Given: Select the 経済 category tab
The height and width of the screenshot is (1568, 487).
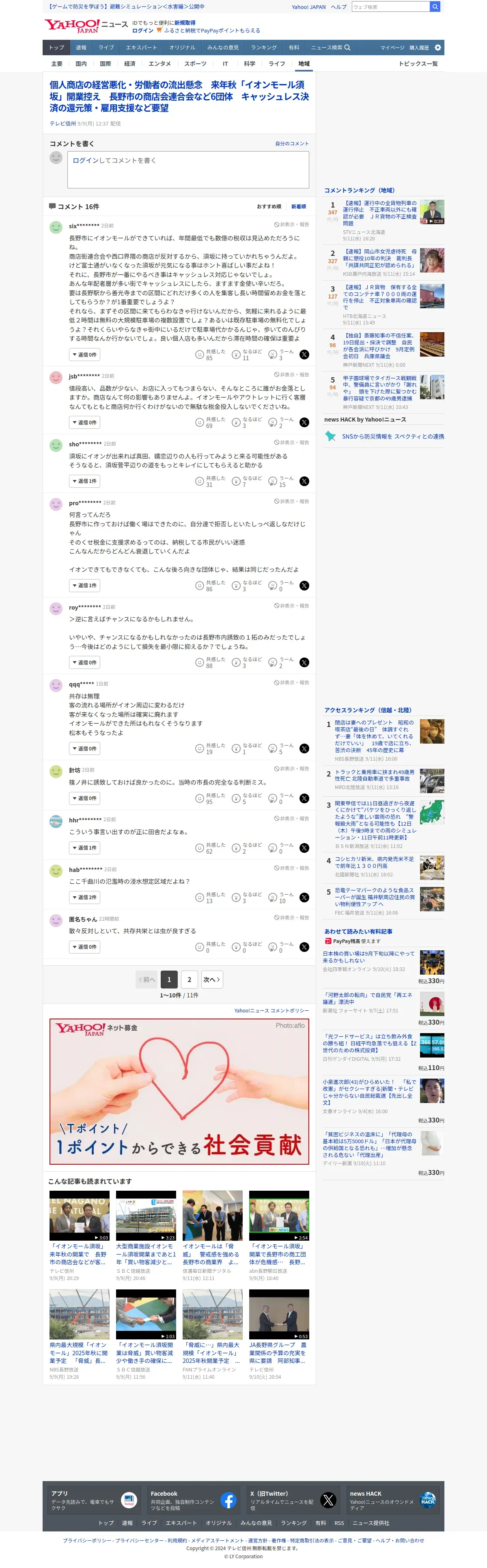Looking at the screenshot, I should (x=129, y=64).
